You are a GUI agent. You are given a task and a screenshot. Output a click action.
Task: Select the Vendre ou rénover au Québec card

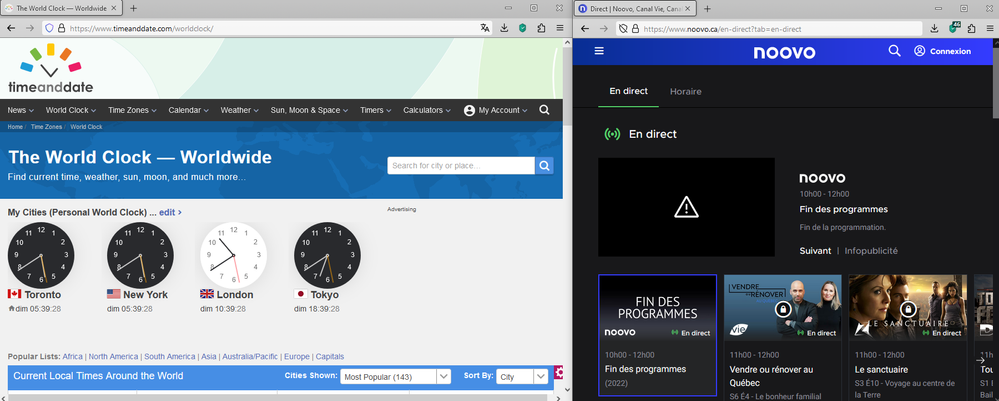tap(783, 337)
